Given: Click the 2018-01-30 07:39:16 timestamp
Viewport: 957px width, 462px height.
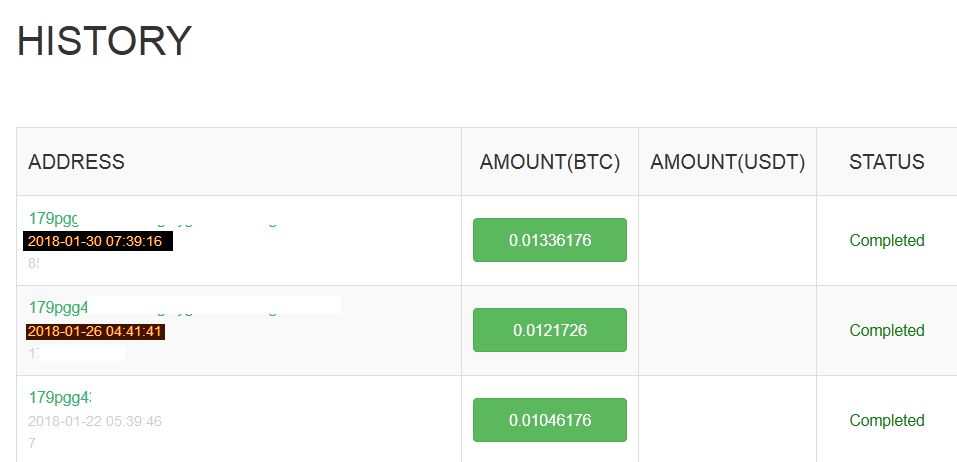Looking at the screenshot, I should 95,241.
